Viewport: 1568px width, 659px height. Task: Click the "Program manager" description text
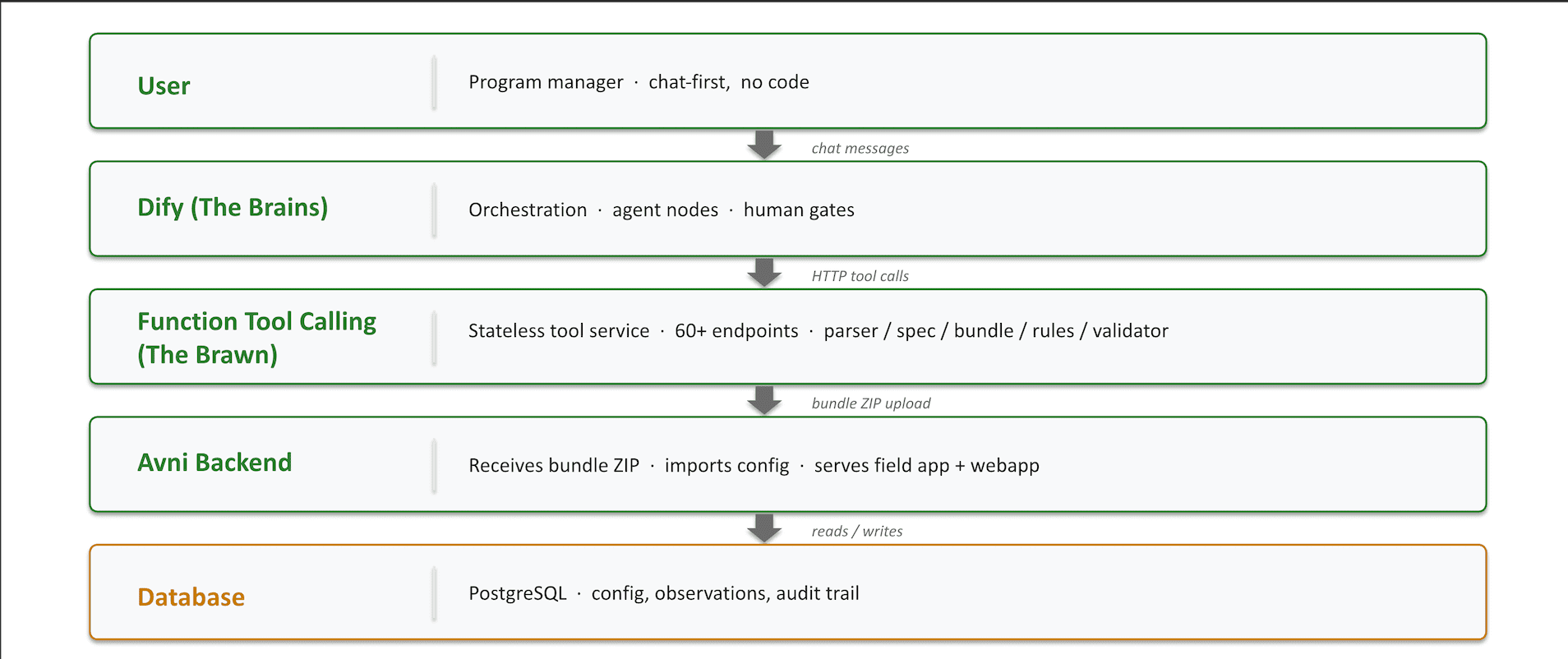[546, 82]
